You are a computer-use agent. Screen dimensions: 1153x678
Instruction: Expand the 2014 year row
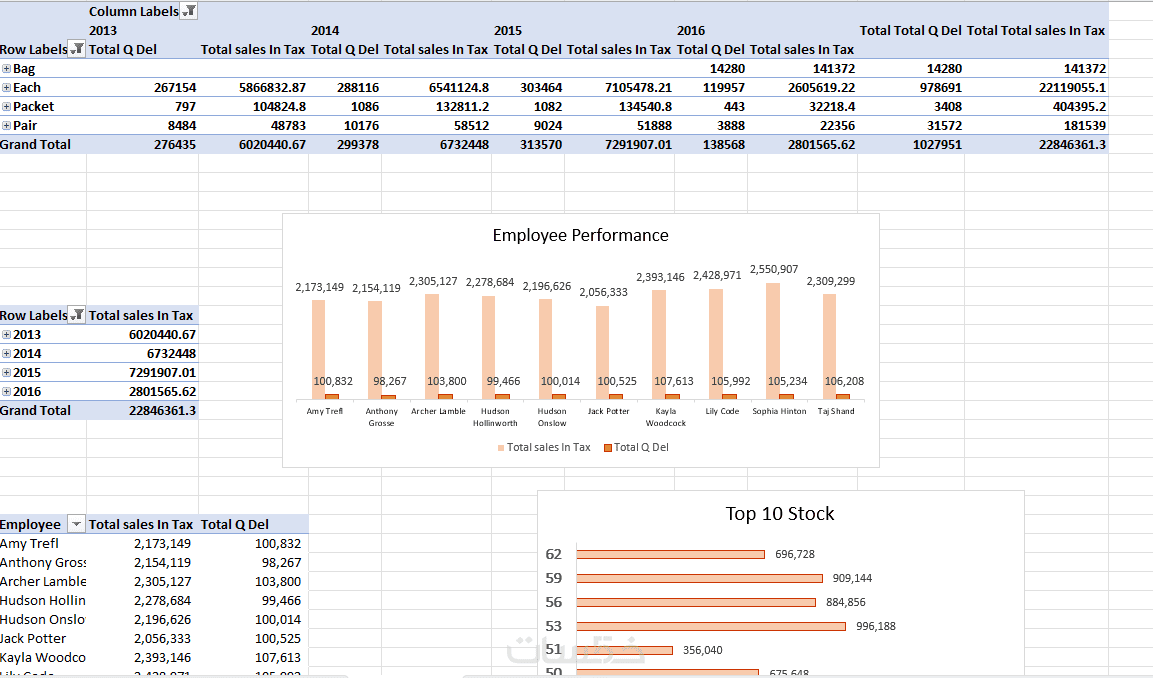coord(7,354)
